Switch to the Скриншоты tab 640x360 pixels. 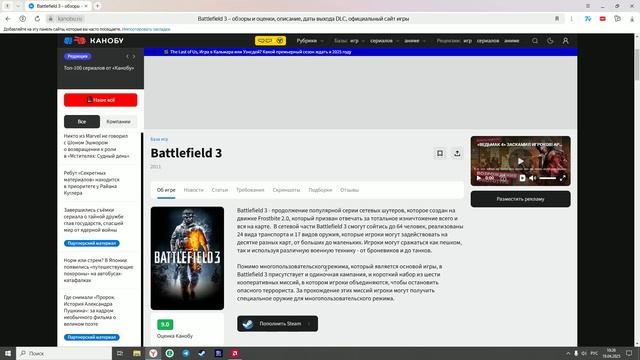[x=286, y=190]
